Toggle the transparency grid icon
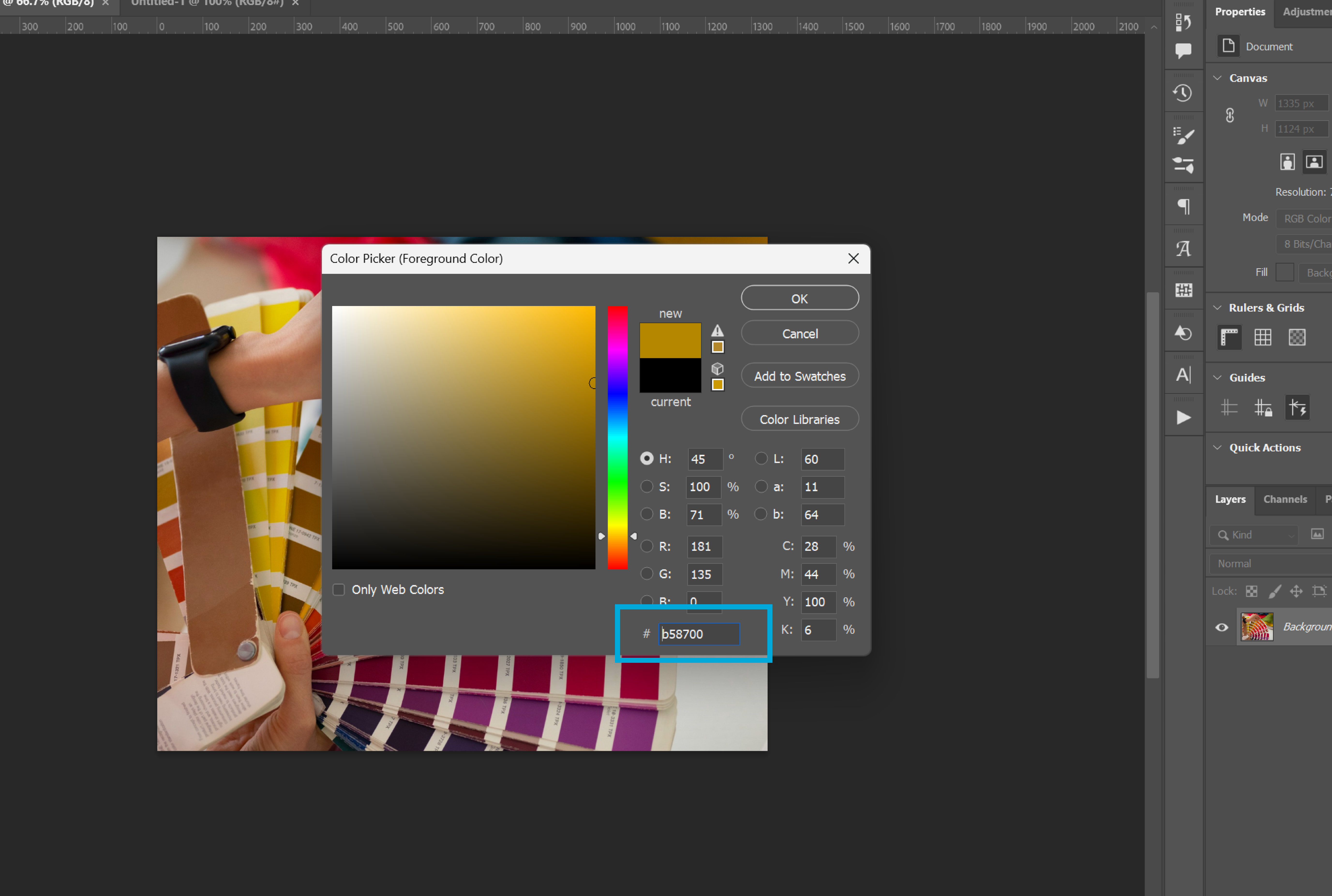Screen dimensions: 1332x896 point(1297,337)
